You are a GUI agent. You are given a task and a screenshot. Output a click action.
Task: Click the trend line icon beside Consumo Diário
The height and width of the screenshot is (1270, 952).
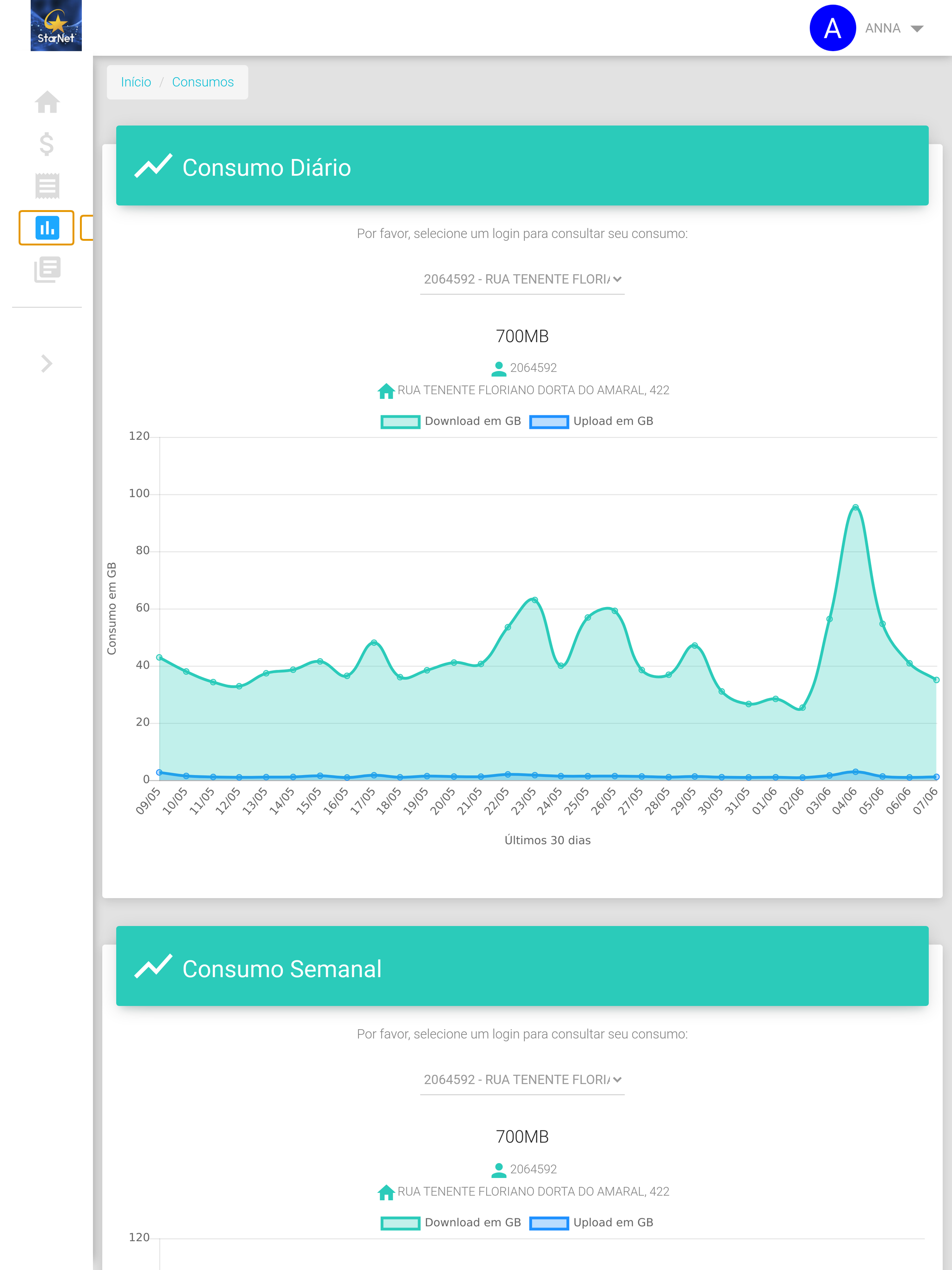(x=153, y=166)
